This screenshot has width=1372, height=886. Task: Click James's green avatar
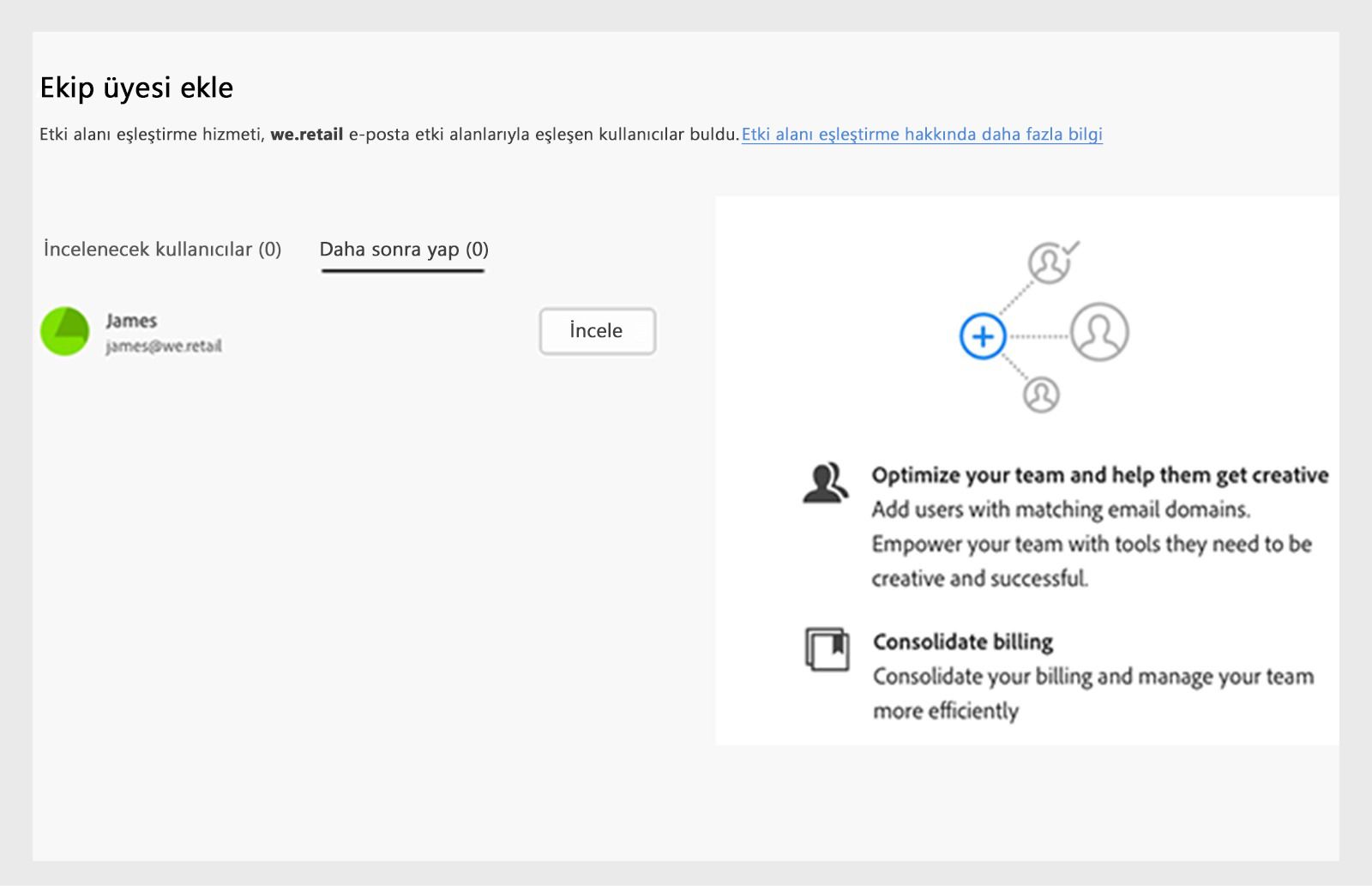click(x=65, y=331)
